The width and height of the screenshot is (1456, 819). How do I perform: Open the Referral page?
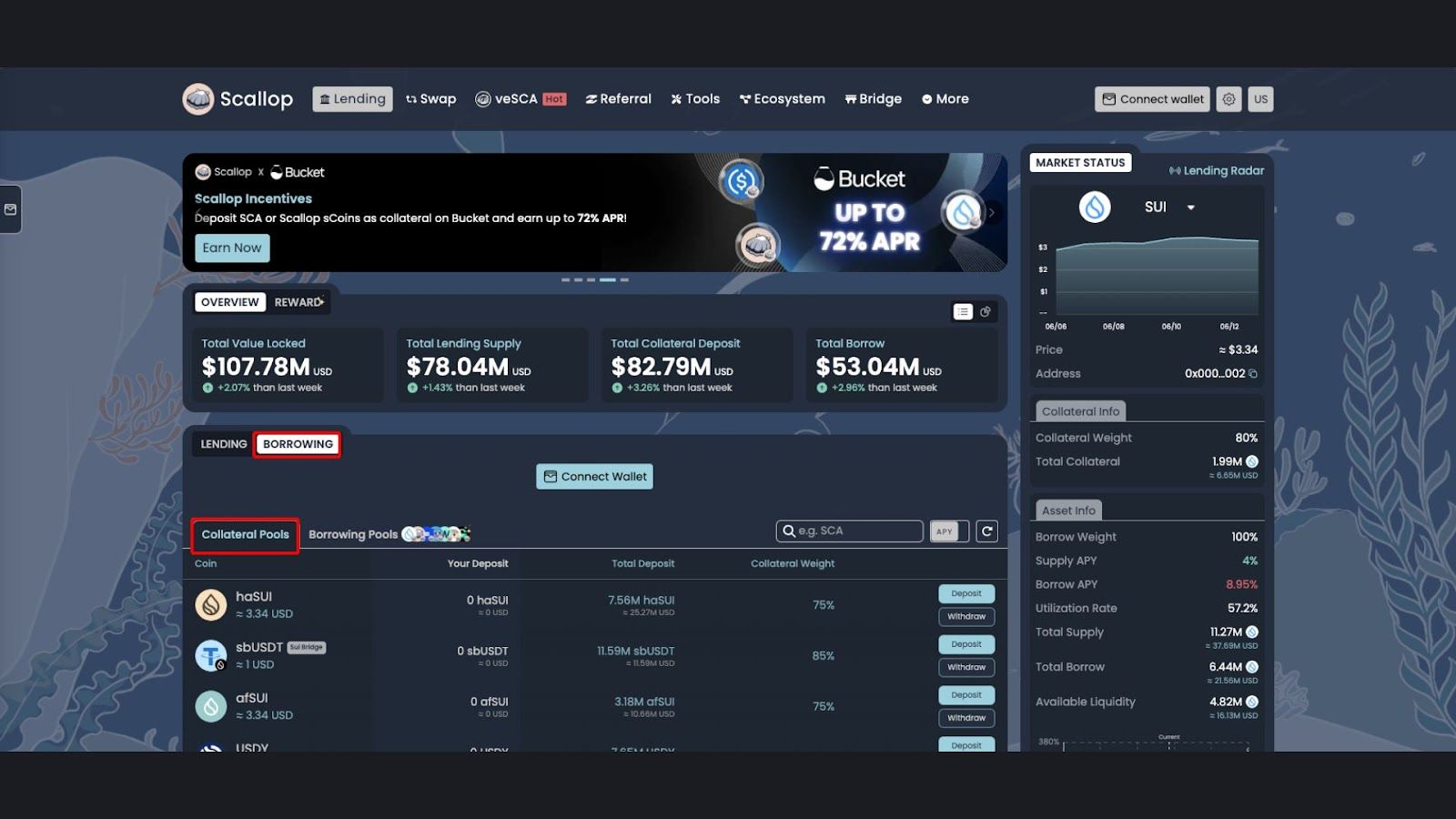[618, 99]
